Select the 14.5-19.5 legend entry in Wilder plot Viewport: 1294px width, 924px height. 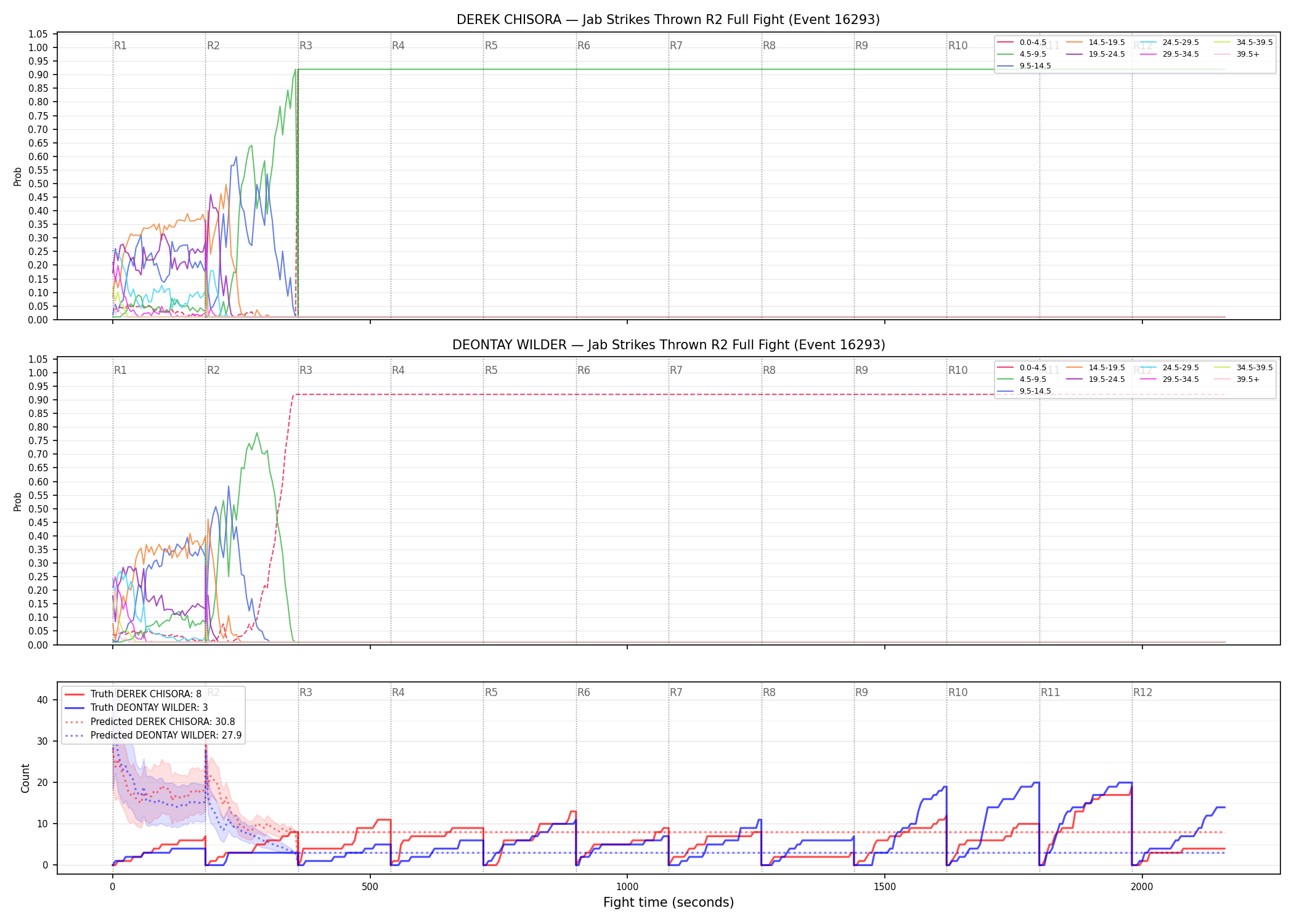coord(1095,368)
